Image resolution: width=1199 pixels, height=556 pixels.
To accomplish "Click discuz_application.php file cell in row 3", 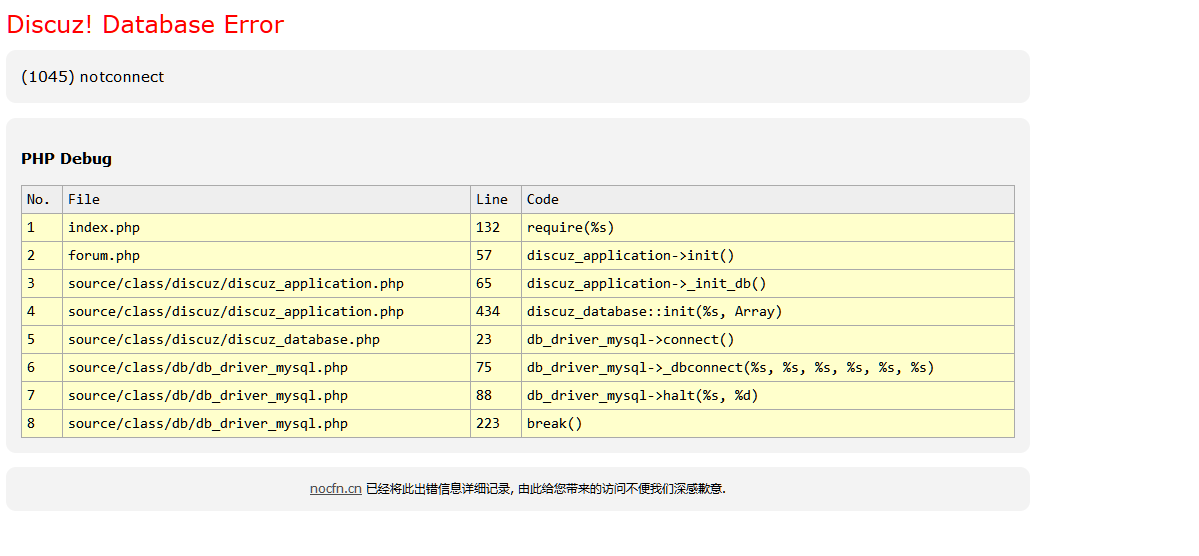I will pos(266,284).
